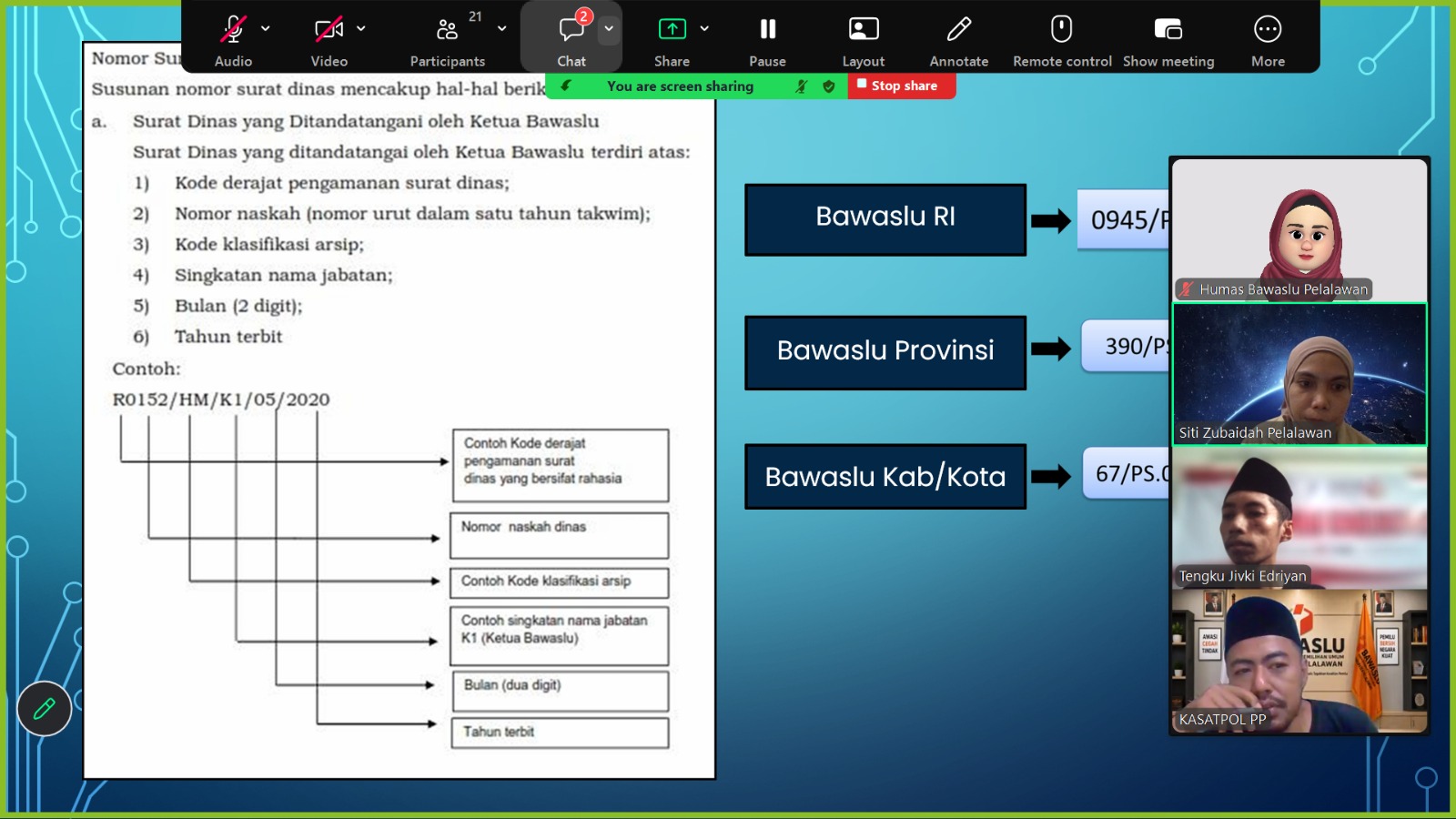The width and height of the screenshot is (1456, 819).
Task: Click the example number R0152/HM/K1/05/2020
Action: click(221, 399)
